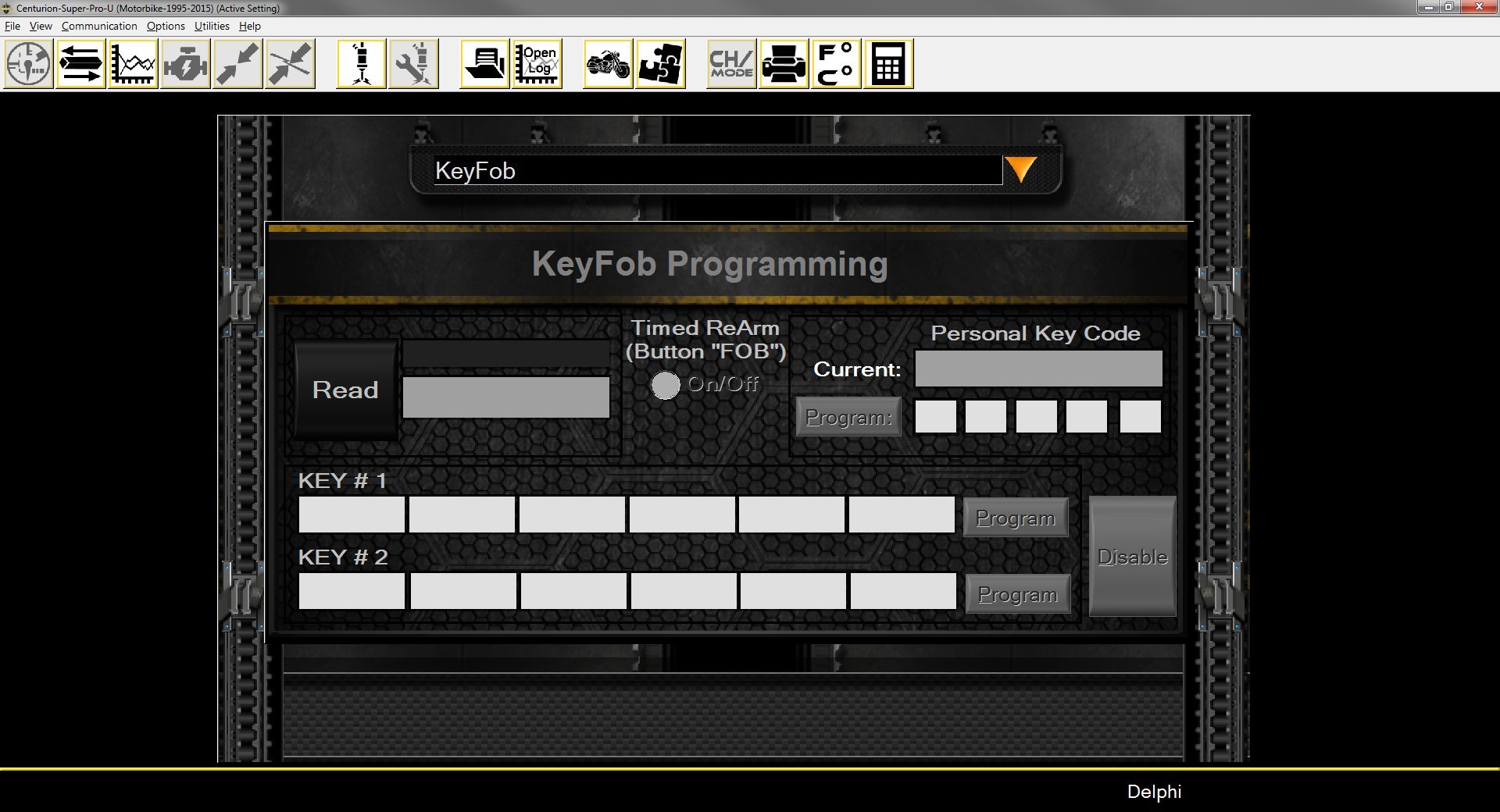Click the Delphi status bar text

coord(1154,792)
